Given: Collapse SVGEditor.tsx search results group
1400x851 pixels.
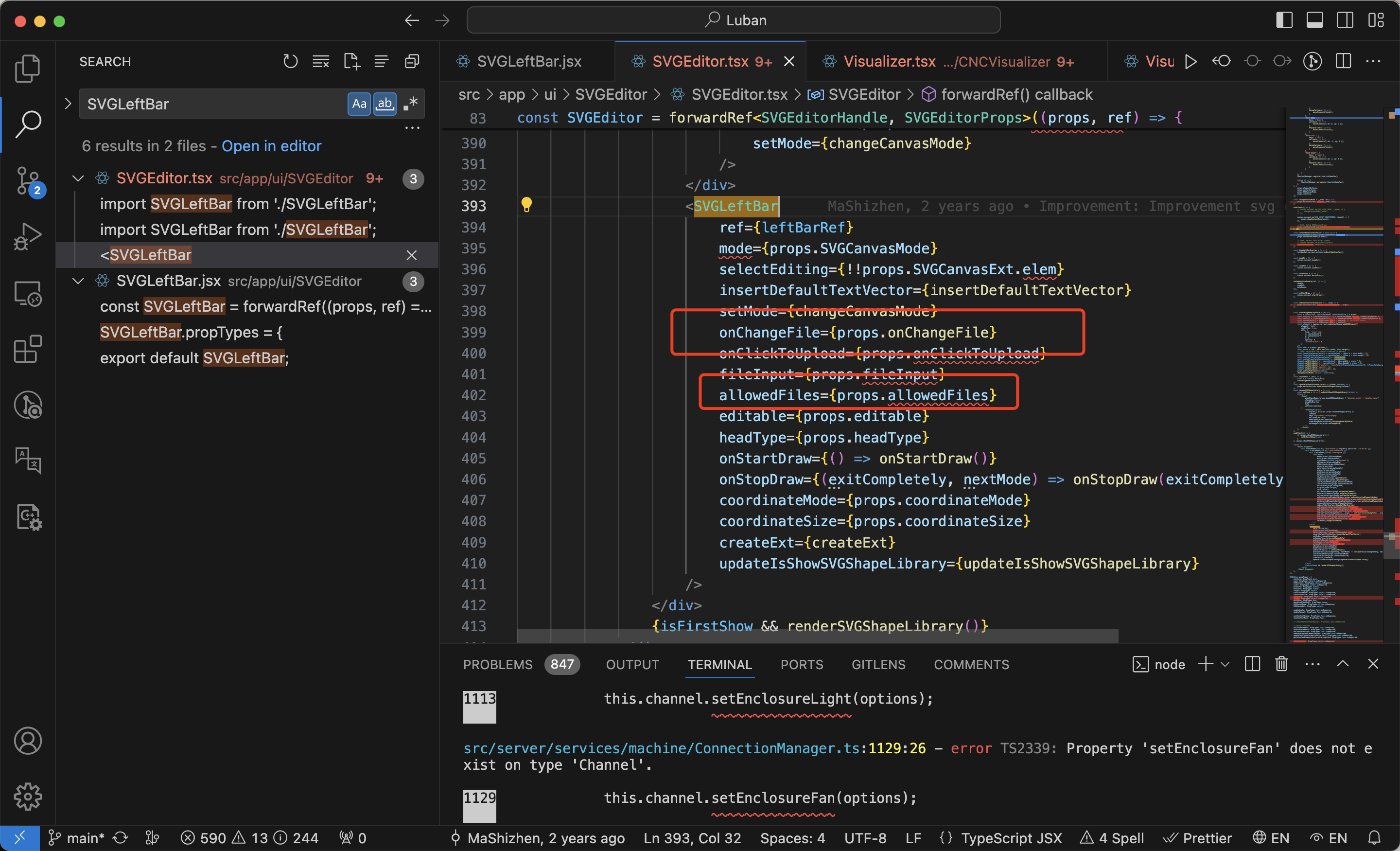Looking at the screenshot, I should point(78,178).
